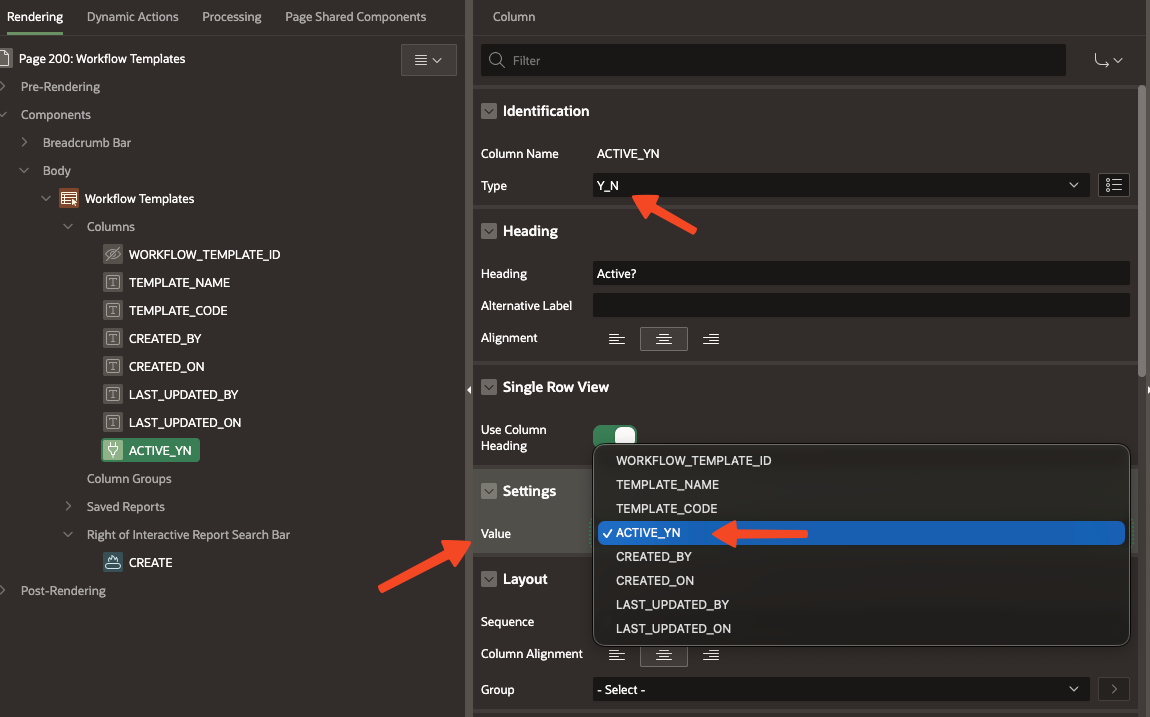This screenshot has height=717, width=1150.
Task: Click the text icon beside LAST_UPDATED_ON in the tree
Action: coord(112,422)
